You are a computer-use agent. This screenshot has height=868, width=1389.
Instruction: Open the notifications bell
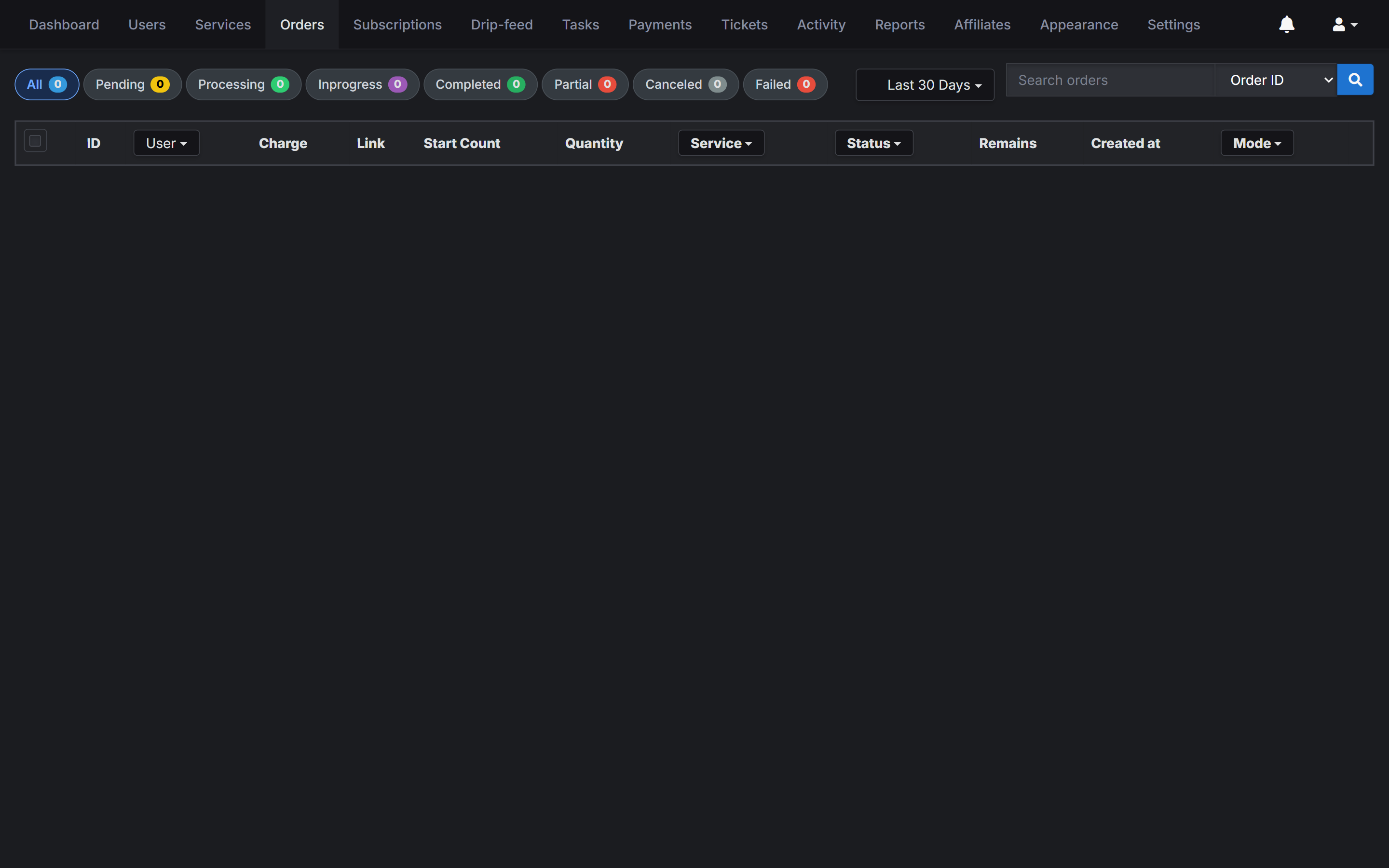click(1286, 24)
